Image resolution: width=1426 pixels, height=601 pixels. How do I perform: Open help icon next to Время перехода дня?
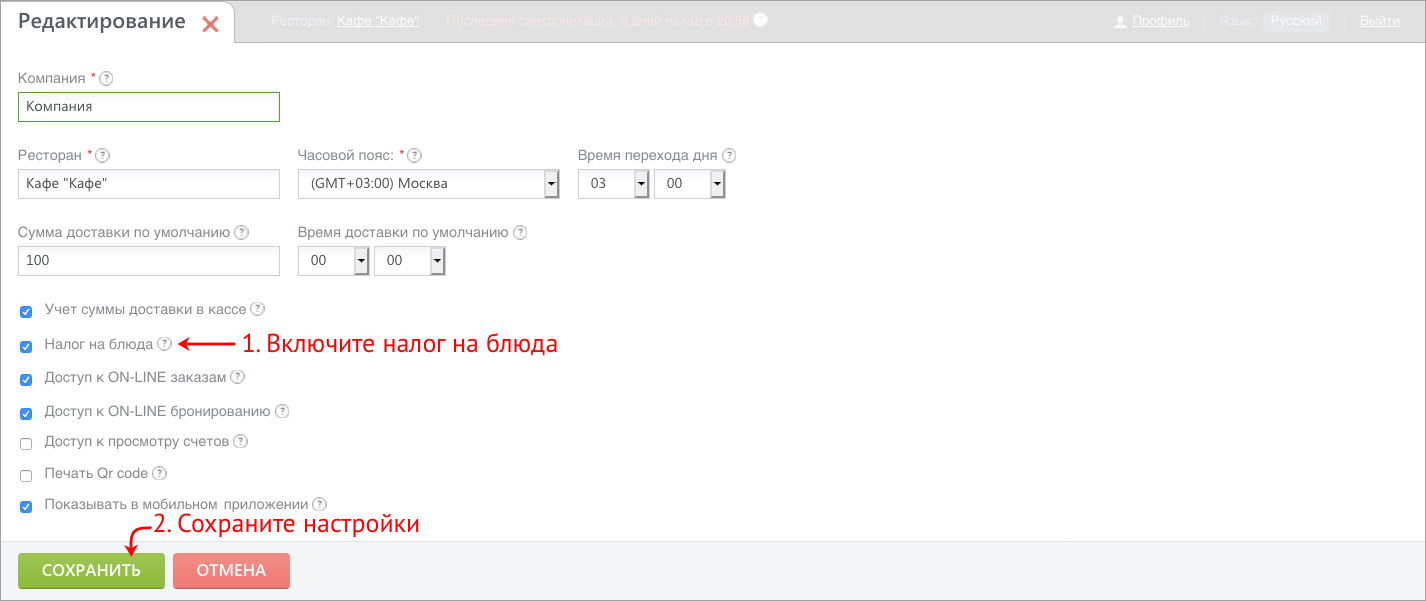point(729,155)
